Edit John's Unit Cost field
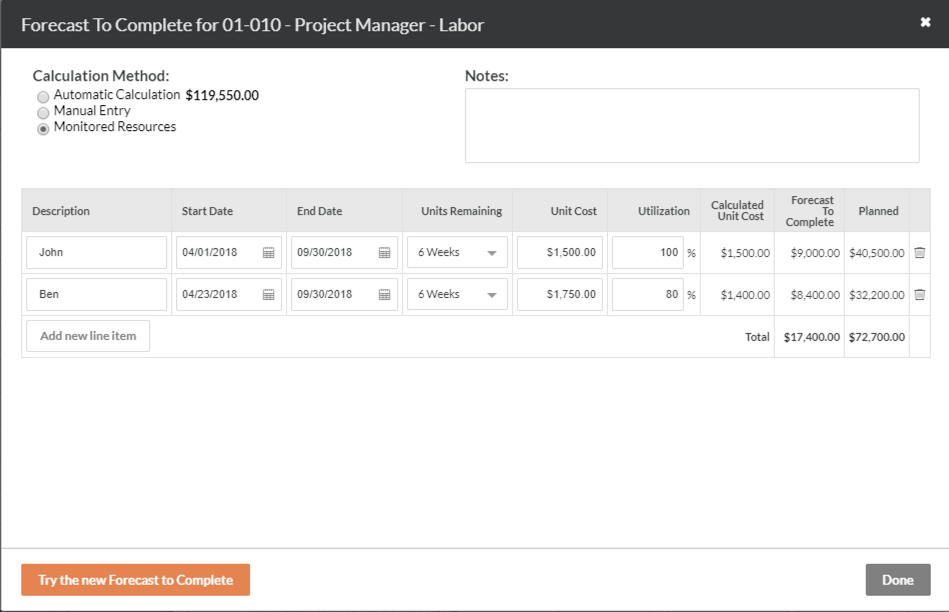Image resolution: width=949 pixels, height=612 pixels. tap(560, 252)
